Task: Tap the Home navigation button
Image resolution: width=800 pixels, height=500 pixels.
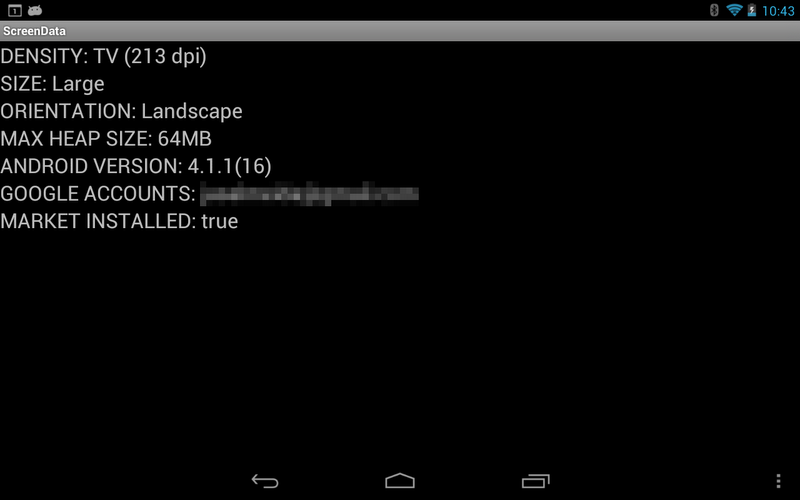Action: tap(400, 481)
